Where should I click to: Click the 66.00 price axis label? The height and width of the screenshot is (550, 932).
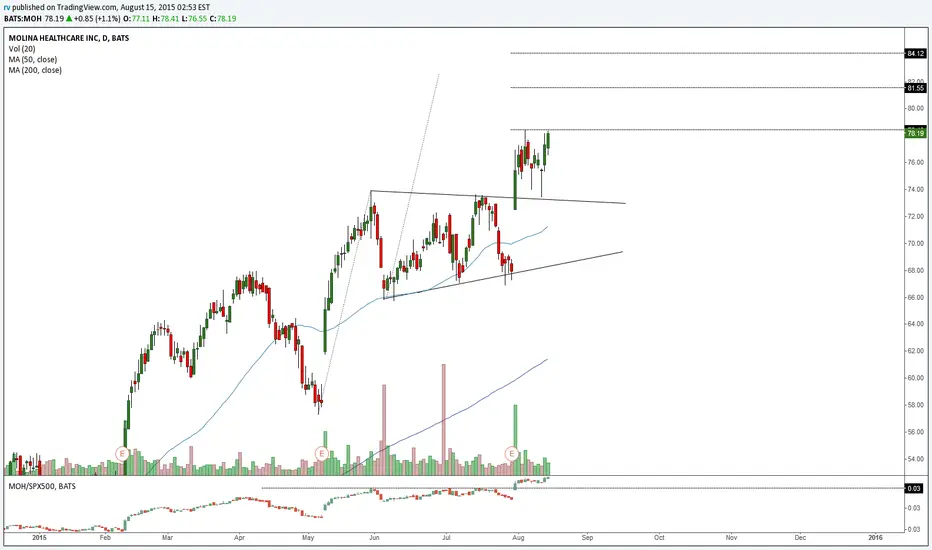pyautogui.click(x=915, y=297)
